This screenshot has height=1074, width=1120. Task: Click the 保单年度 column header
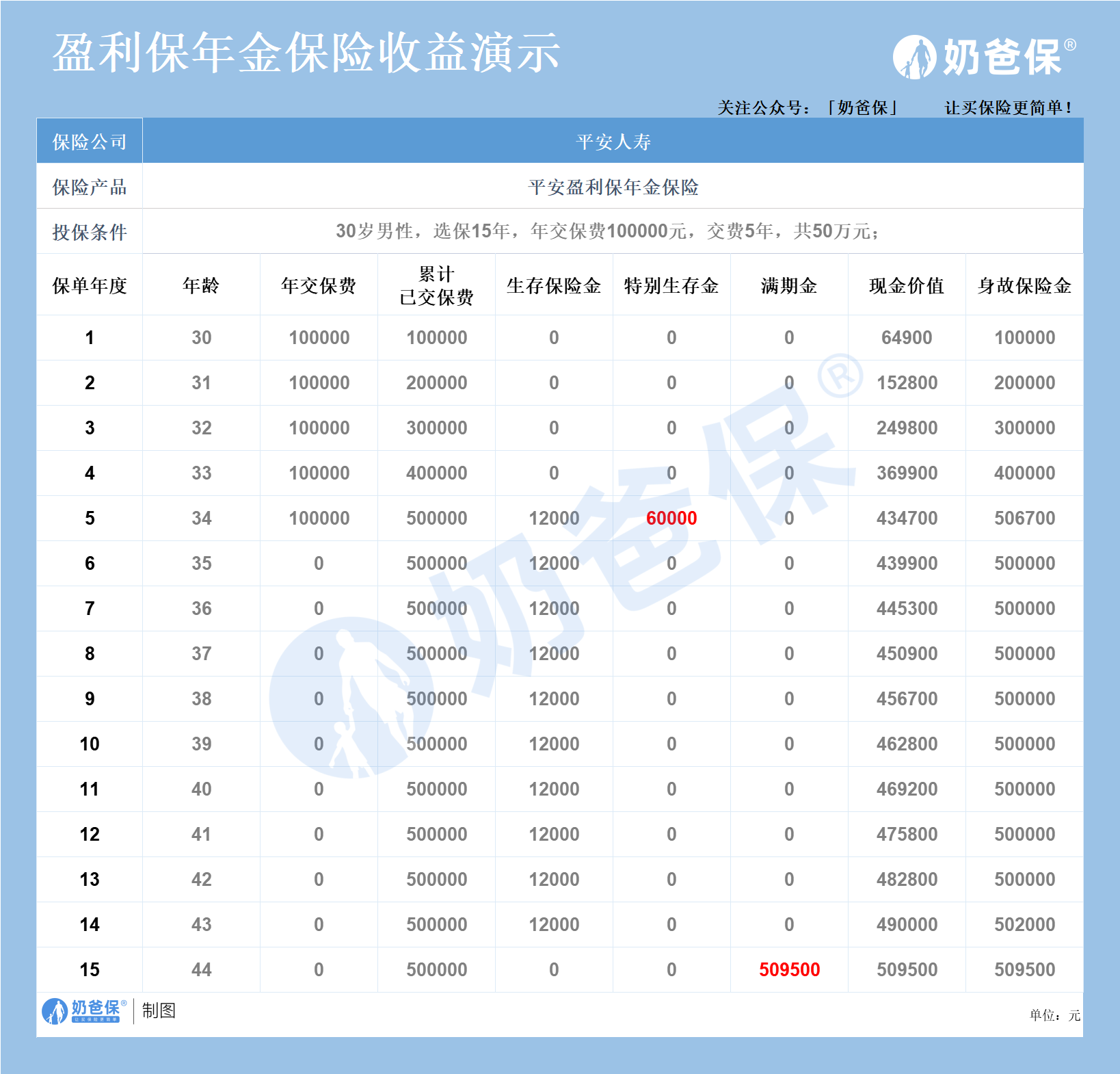pos(90,285)
